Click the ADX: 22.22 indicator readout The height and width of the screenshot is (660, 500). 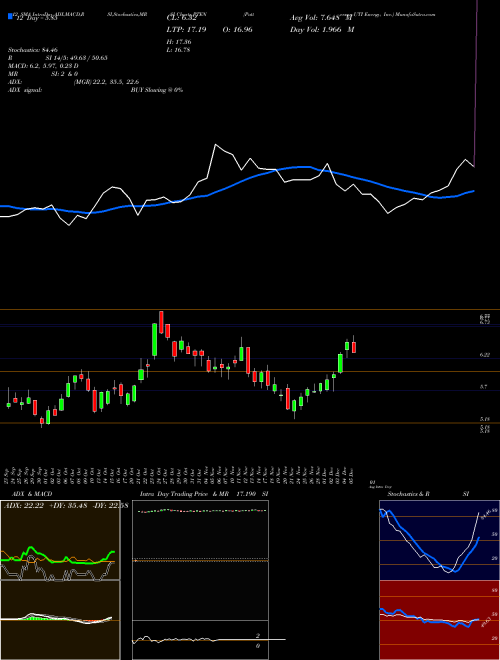tap(24, 506)
